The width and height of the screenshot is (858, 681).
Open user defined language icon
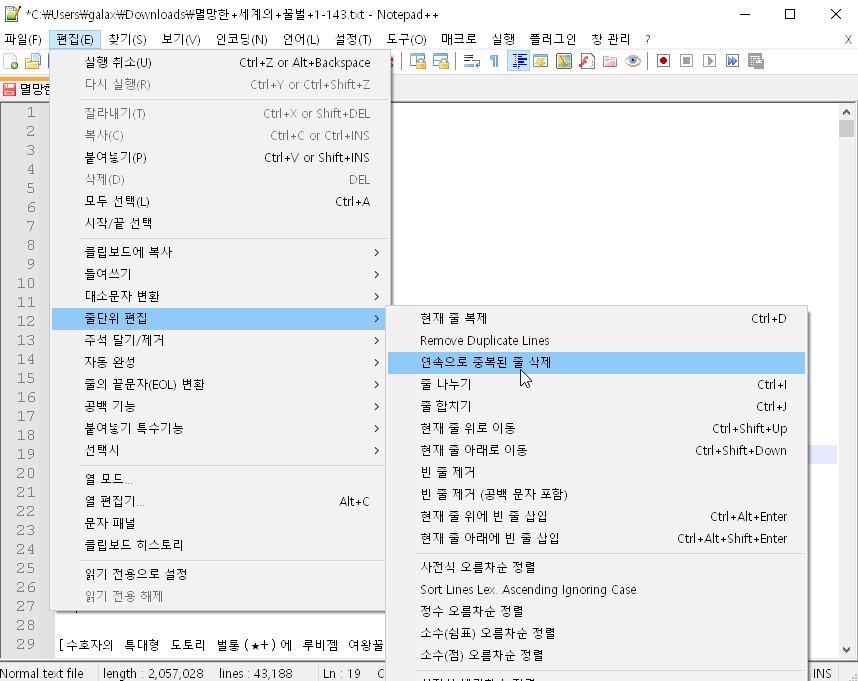tap(541, 61)
